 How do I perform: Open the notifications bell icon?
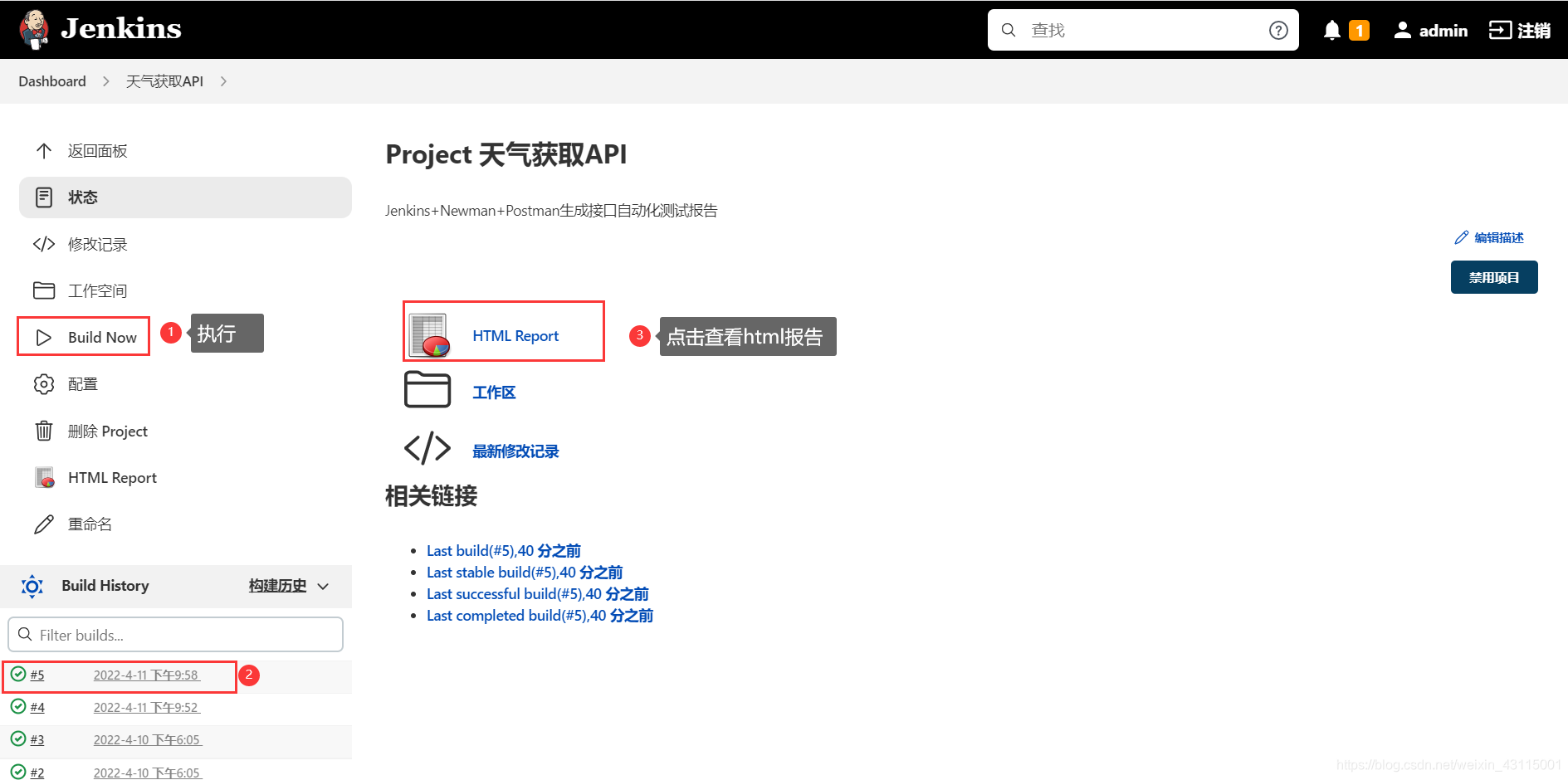pos(1331,30)
